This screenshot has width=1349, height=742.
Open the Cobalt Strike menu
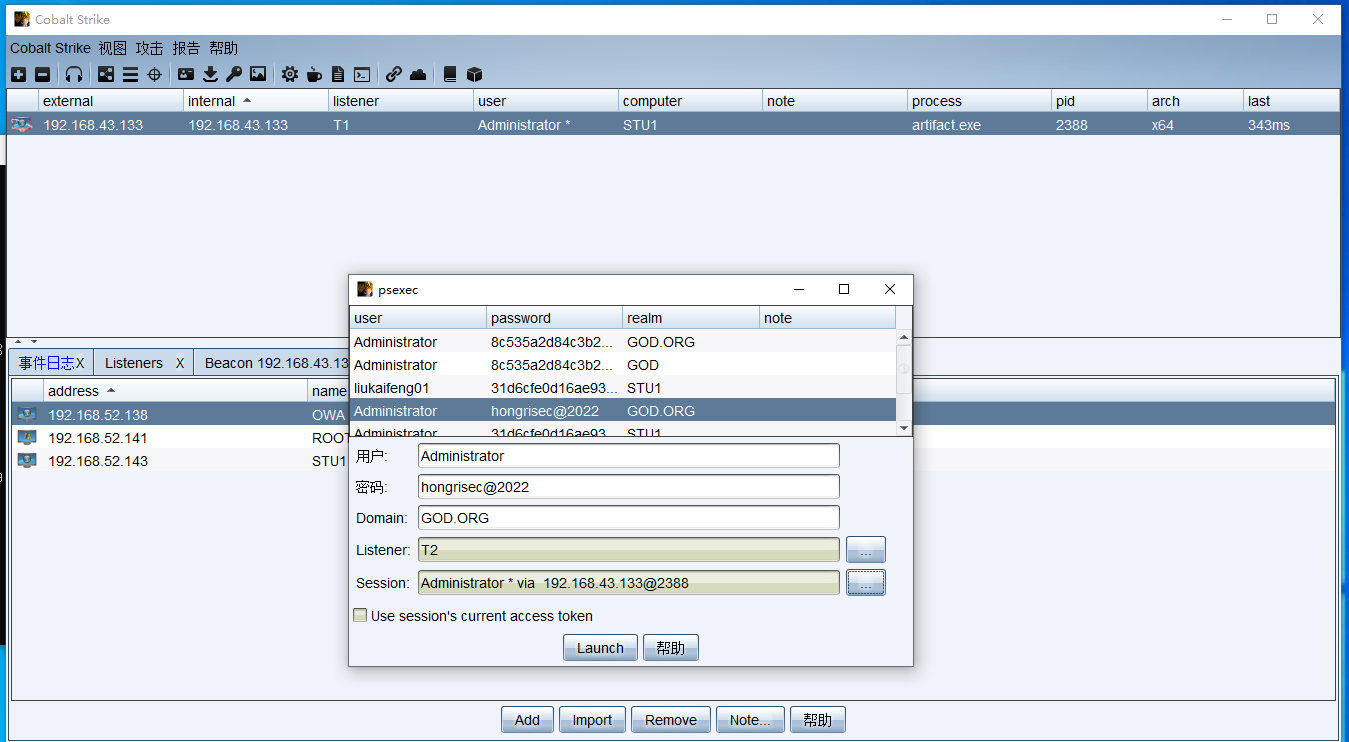tap(50, 48)
